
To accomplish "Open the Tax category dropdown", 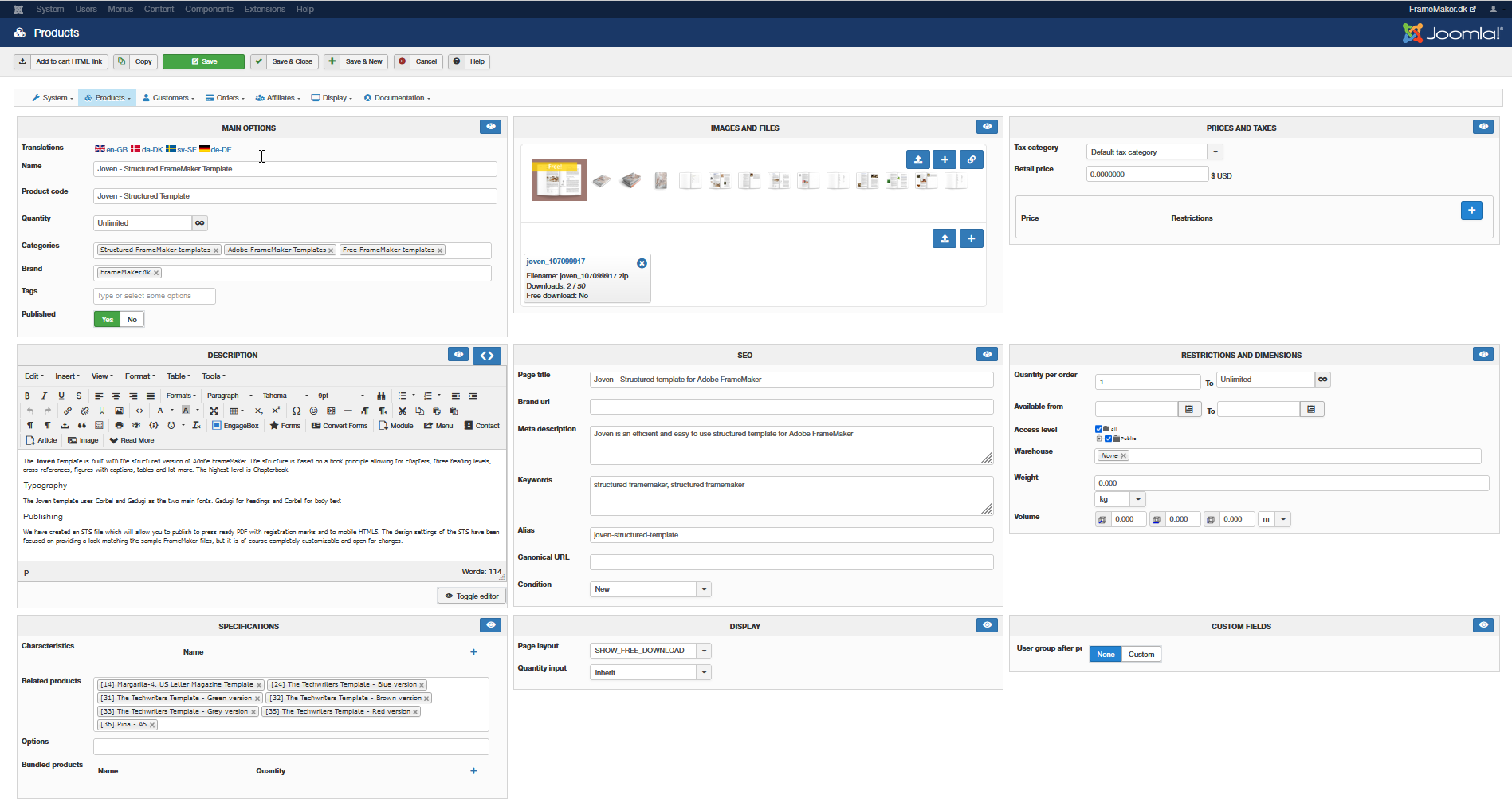I will 1154,152.
